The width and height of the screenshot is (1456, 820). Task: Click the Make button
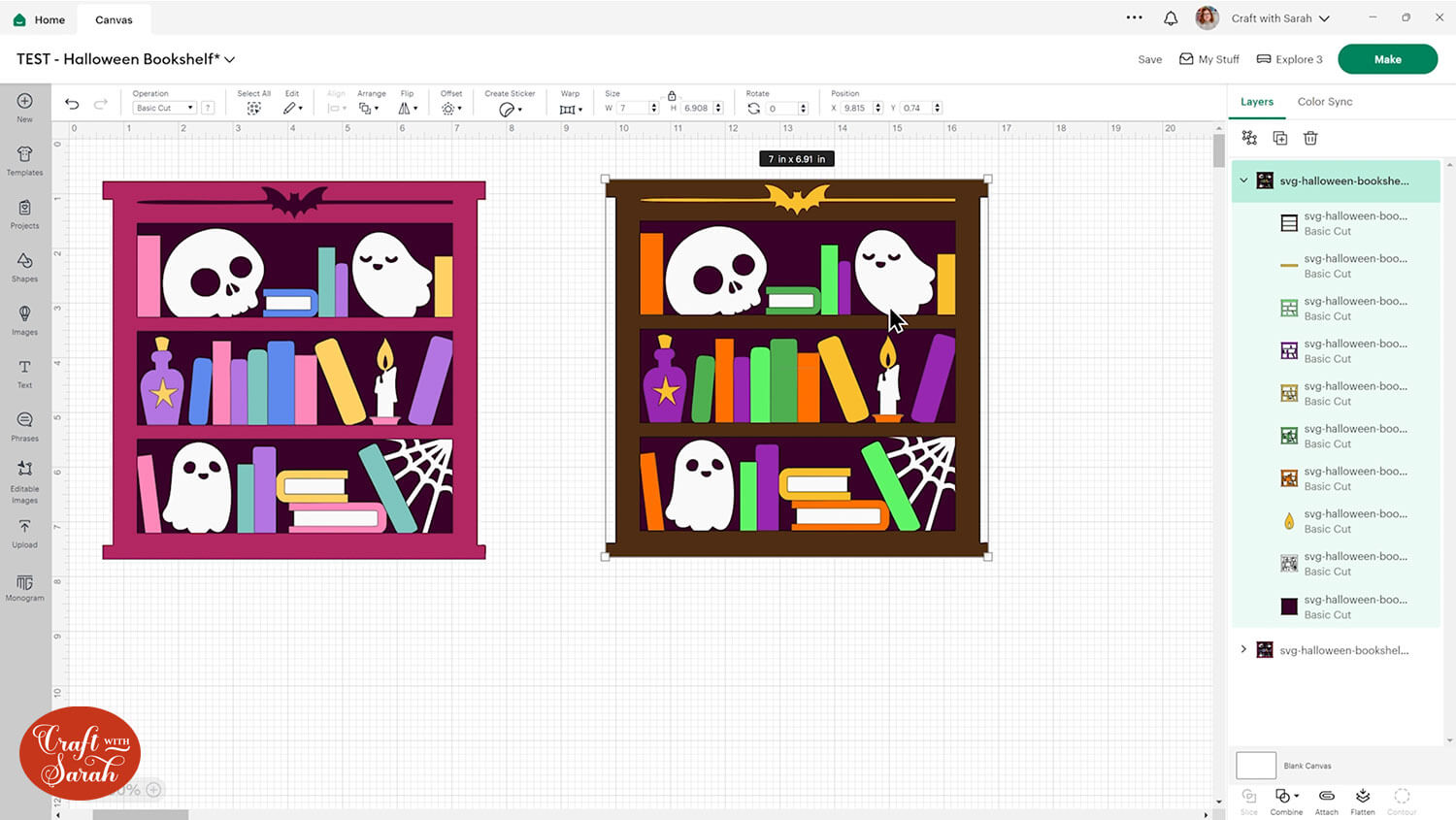click(x=1387, y=59)
